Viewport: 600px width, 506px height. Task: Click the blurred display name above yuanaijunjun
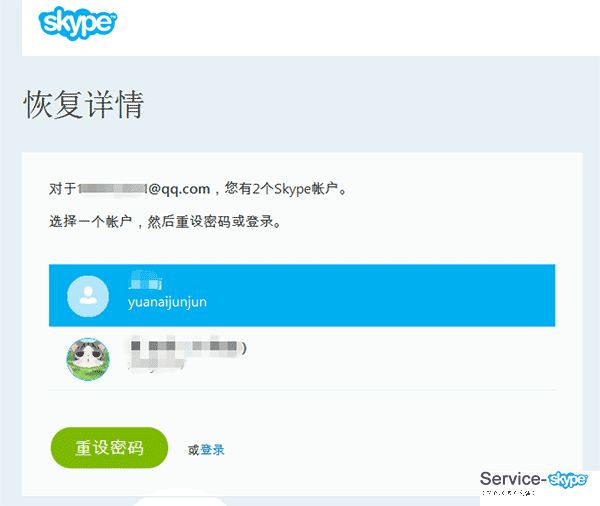coord(145,281)
